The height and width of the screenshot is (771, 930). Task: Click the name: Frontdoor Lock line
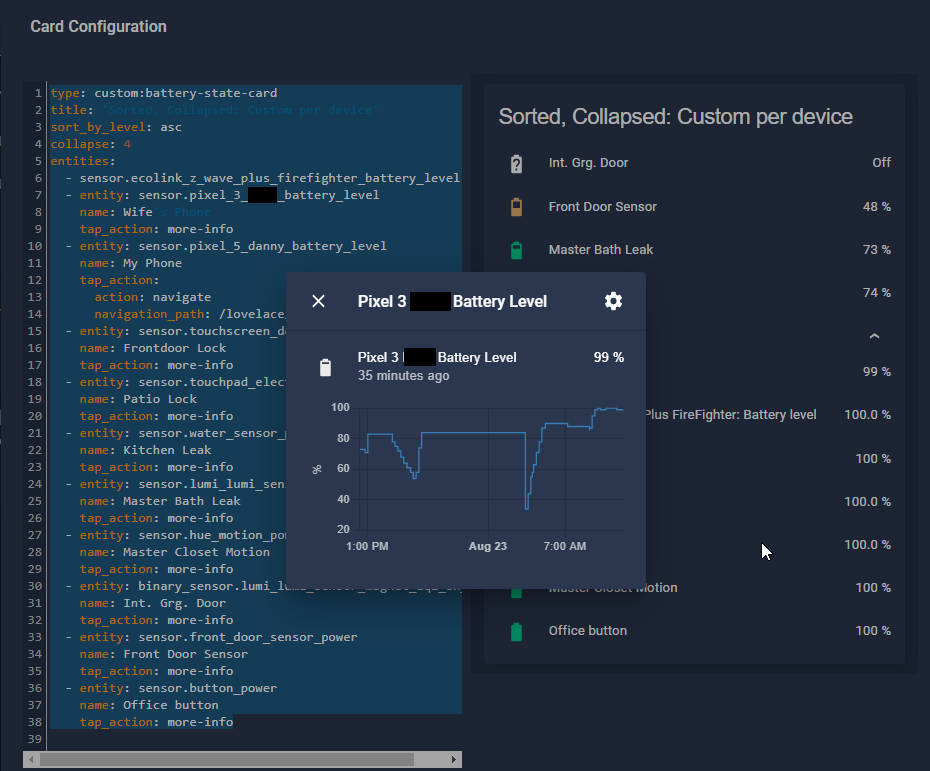pos(153,348)
